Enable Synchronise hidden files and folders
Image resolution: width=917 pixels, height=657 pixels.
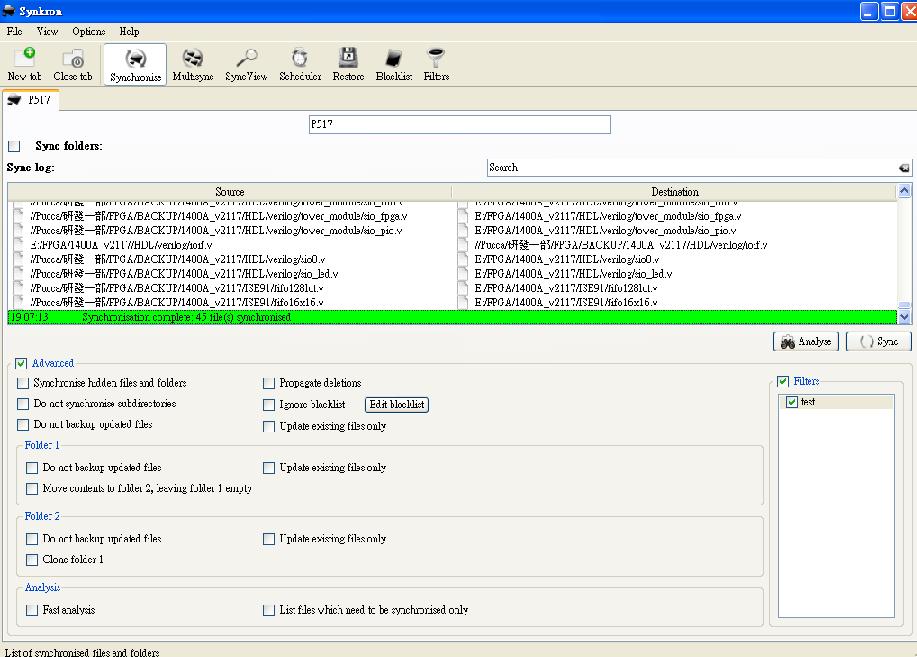click(x=23, y=383)
